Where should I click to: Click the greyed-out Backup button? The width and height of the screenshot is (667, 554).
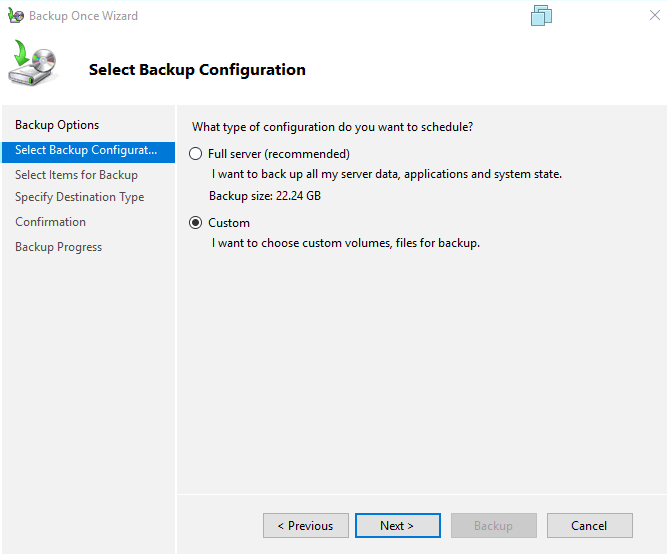tap(493, 526)
